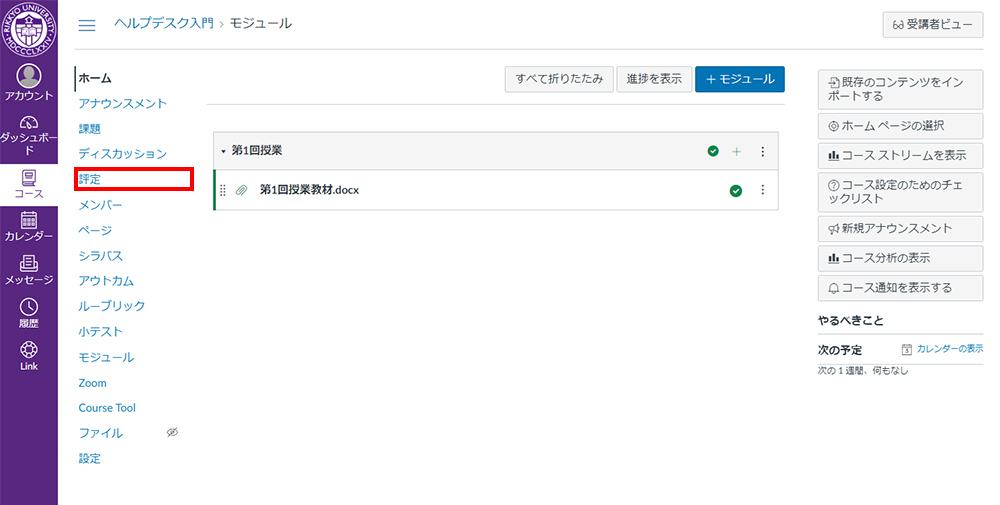Click the 受講者ビュー button
The height and width of the screenshot is (505, 1000).
(x=925, y=25)
